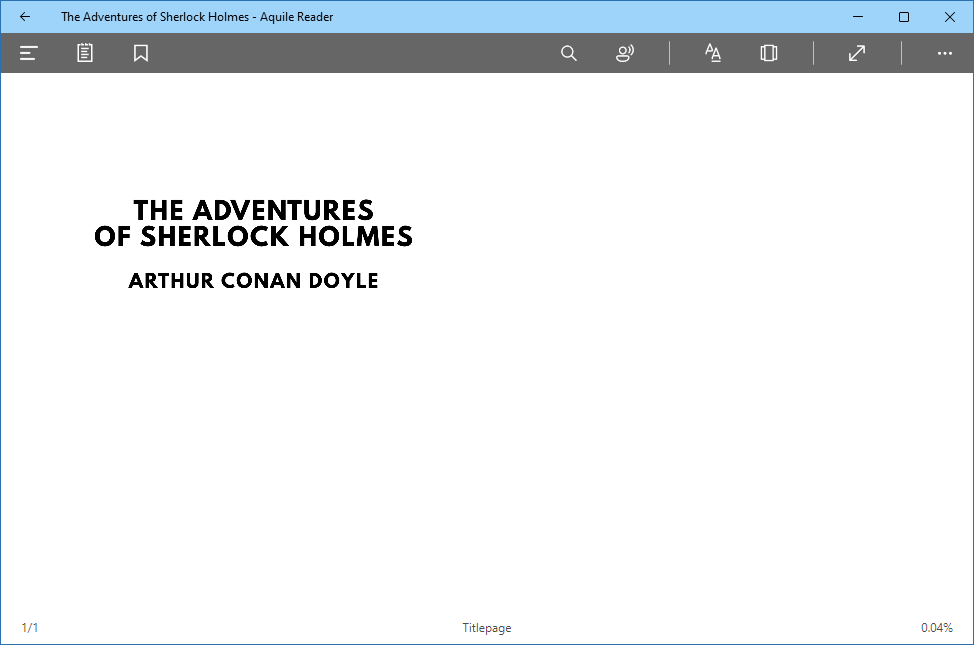Viewport: 974px width, 645px height.
Task: Open the more options ellipsis menu
Action: (x=945, y=53)
